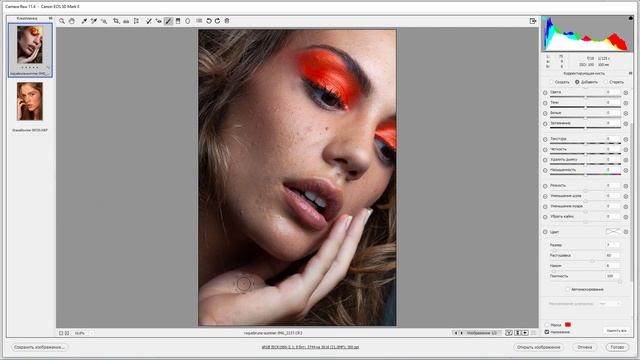Viewport: 640px width, 360px height.
Task: Click the Размер slider track
Action: [x=585, y=250]
